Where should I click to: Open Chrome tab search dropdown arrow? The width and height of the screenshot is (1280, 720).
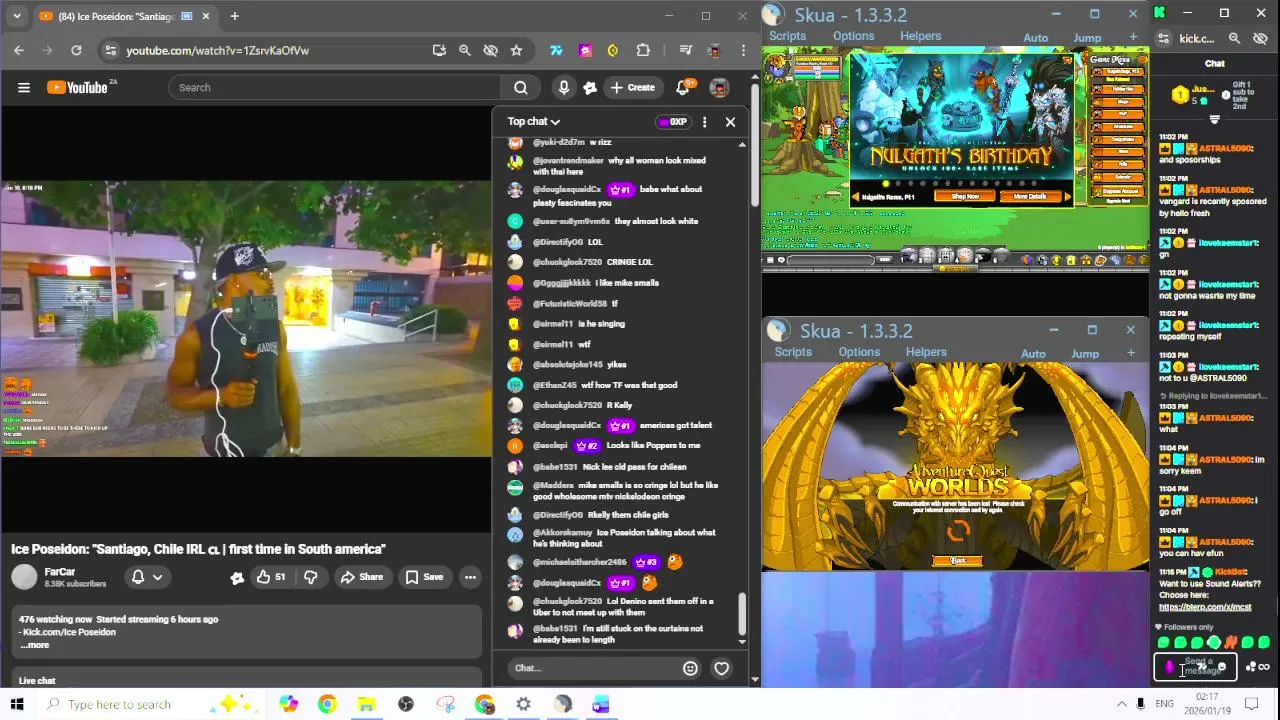point(17,16)
